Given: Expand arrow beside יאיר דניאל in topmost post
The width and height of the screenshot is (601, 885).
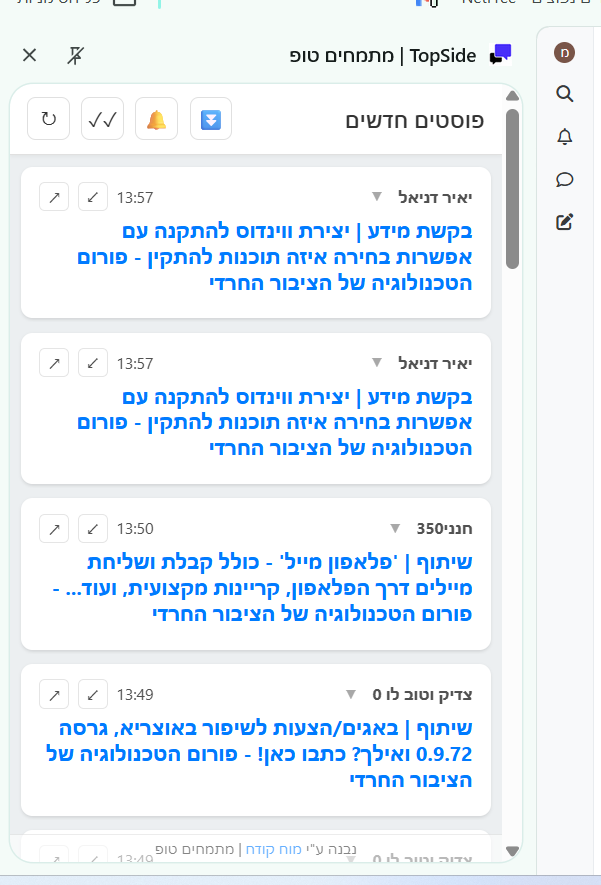Looking at the screenshot, I should point(376,197).
